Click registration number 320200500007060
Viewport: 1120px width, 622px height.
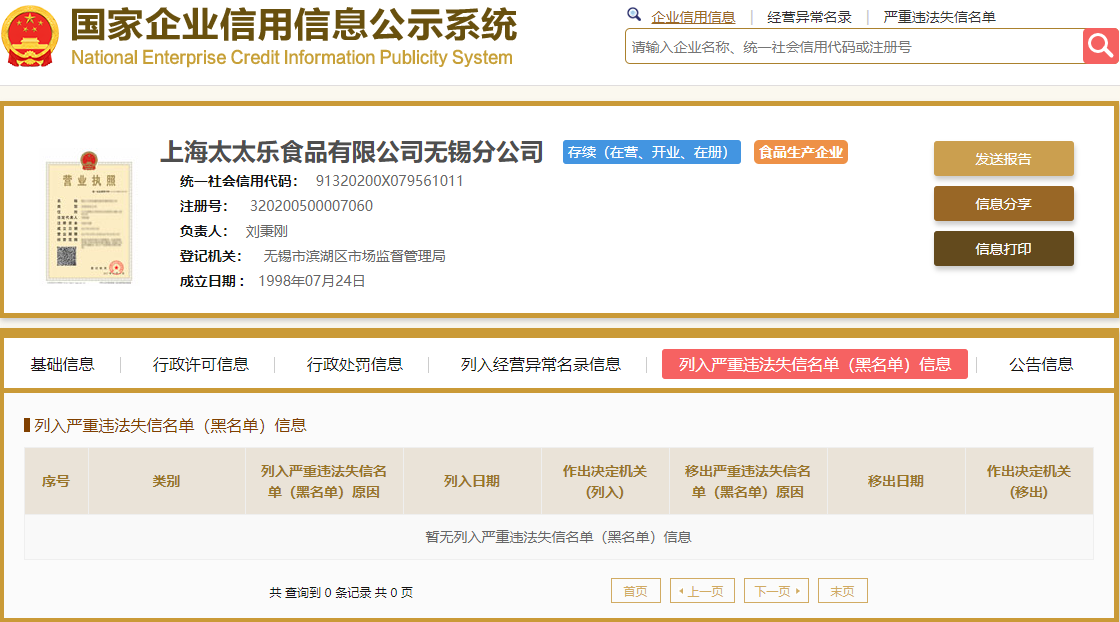(x=311, y=206)
